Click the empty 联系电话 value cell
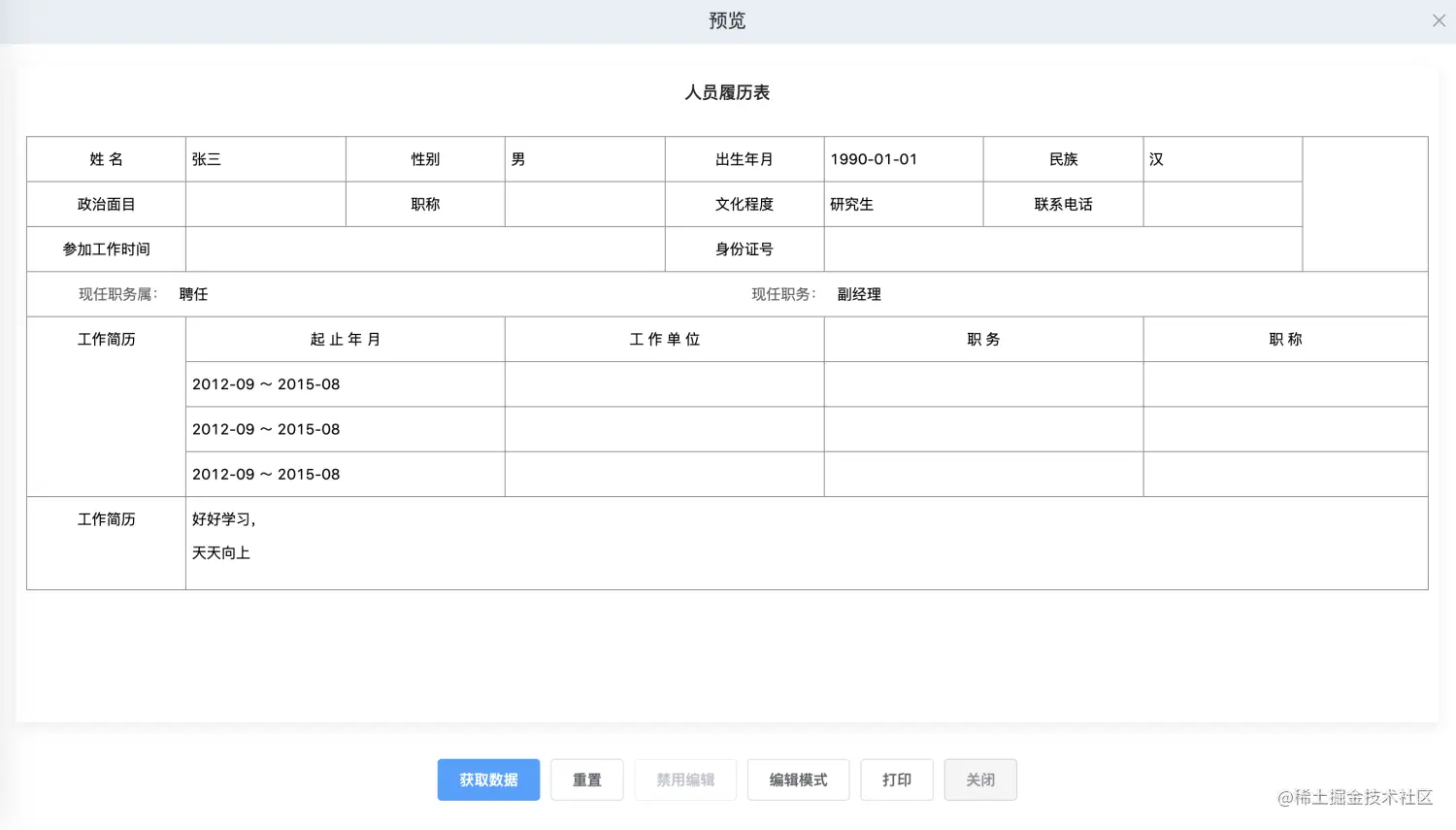The width and height of the screenshot is (1456, 830). pyautogui.click(x=1223, y=204)
